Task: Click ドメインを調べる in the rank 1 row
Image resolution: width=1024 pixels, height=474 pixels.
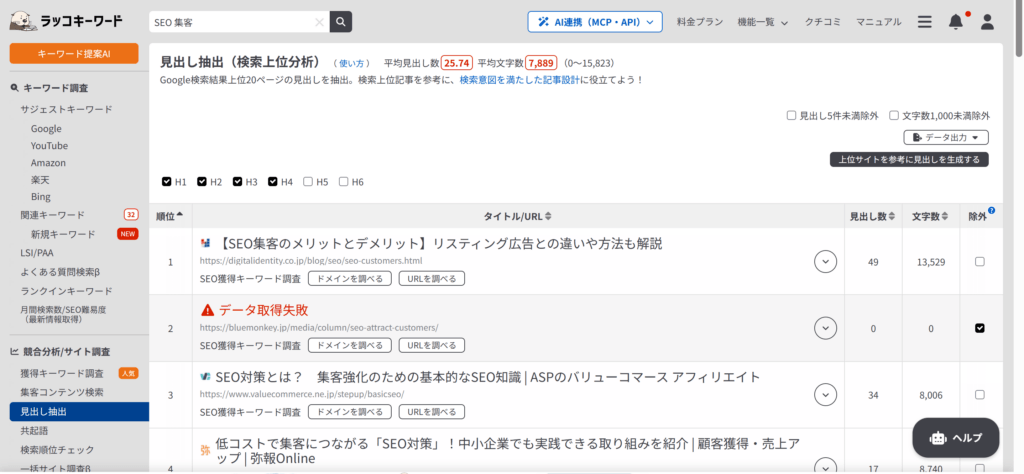Action: (349, 279)
